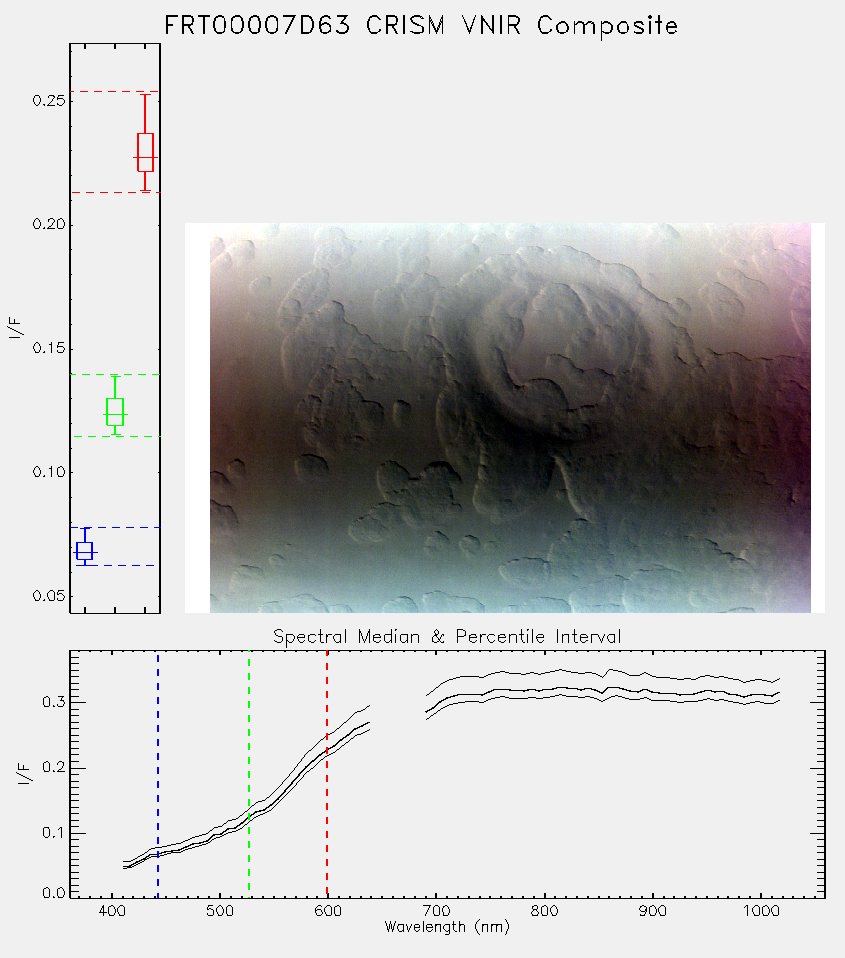
Task: Click the 0.3 tick label on spectrum I/F axis
Action: [54, 702]
